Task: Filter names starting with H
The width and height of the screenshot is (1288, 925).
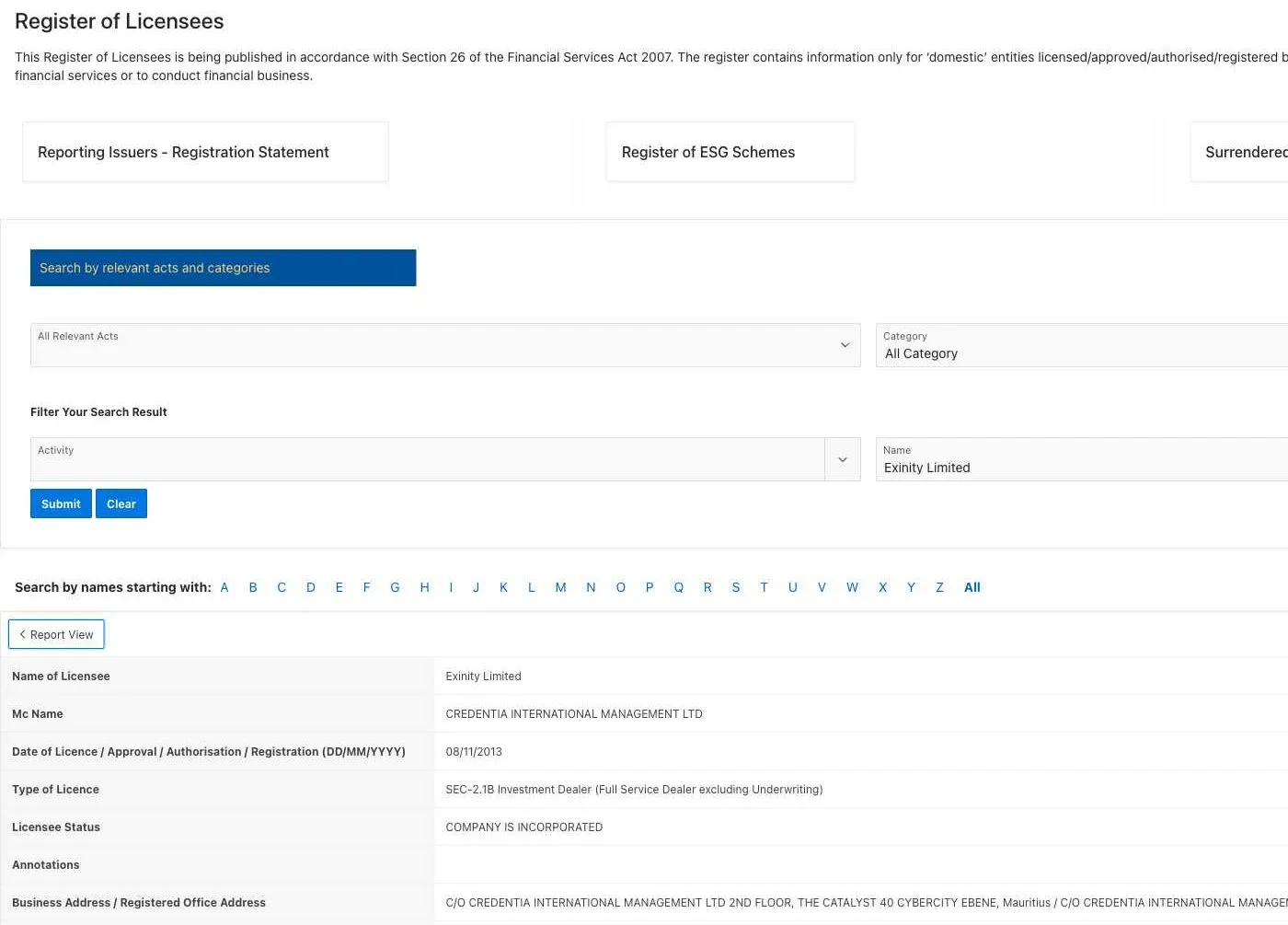Action: pyautogui.click(x=424, y=587)
